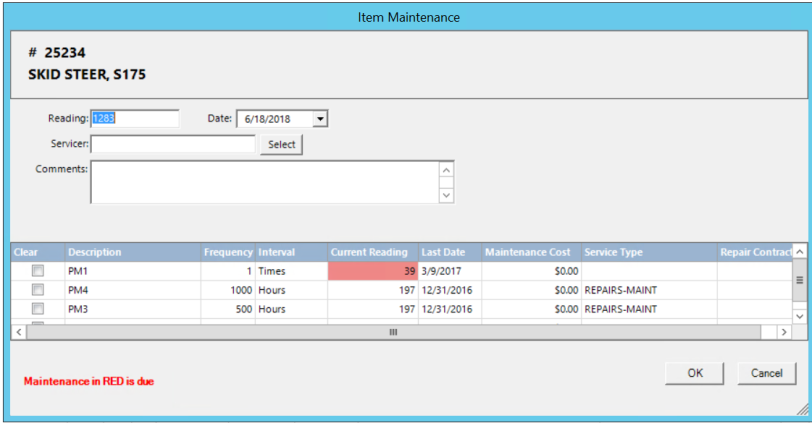812x423 pixels.
Task: Select the PM1 description cell
Action: pos(133,271)
